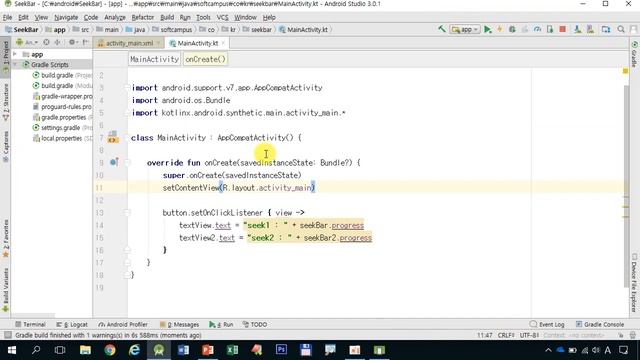Click the onCreate() breadcrumb
The image size is (640, 360).
pyautogui.click(x=205, y=59)
